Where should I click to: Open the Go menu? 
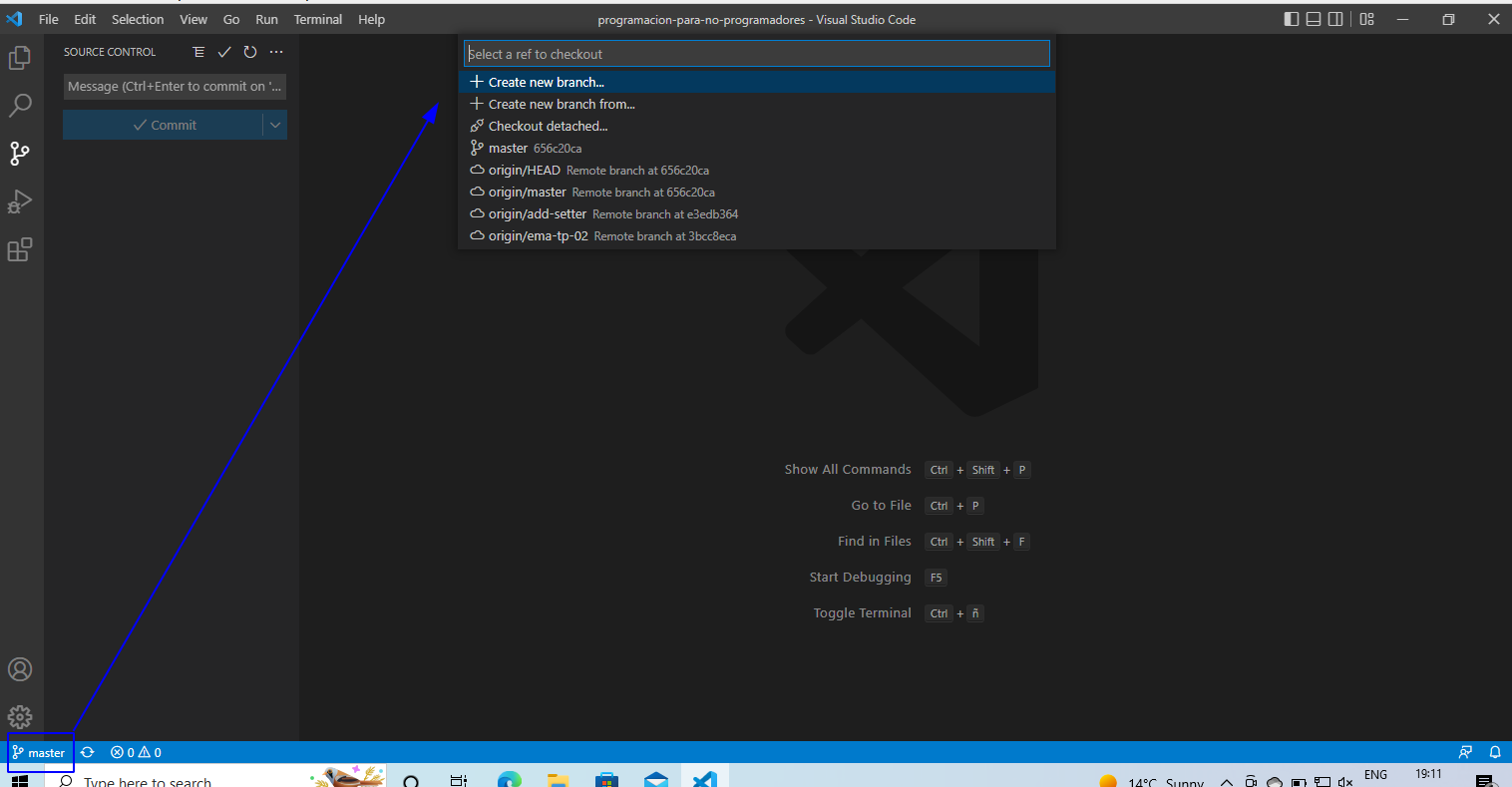[231, 19]
